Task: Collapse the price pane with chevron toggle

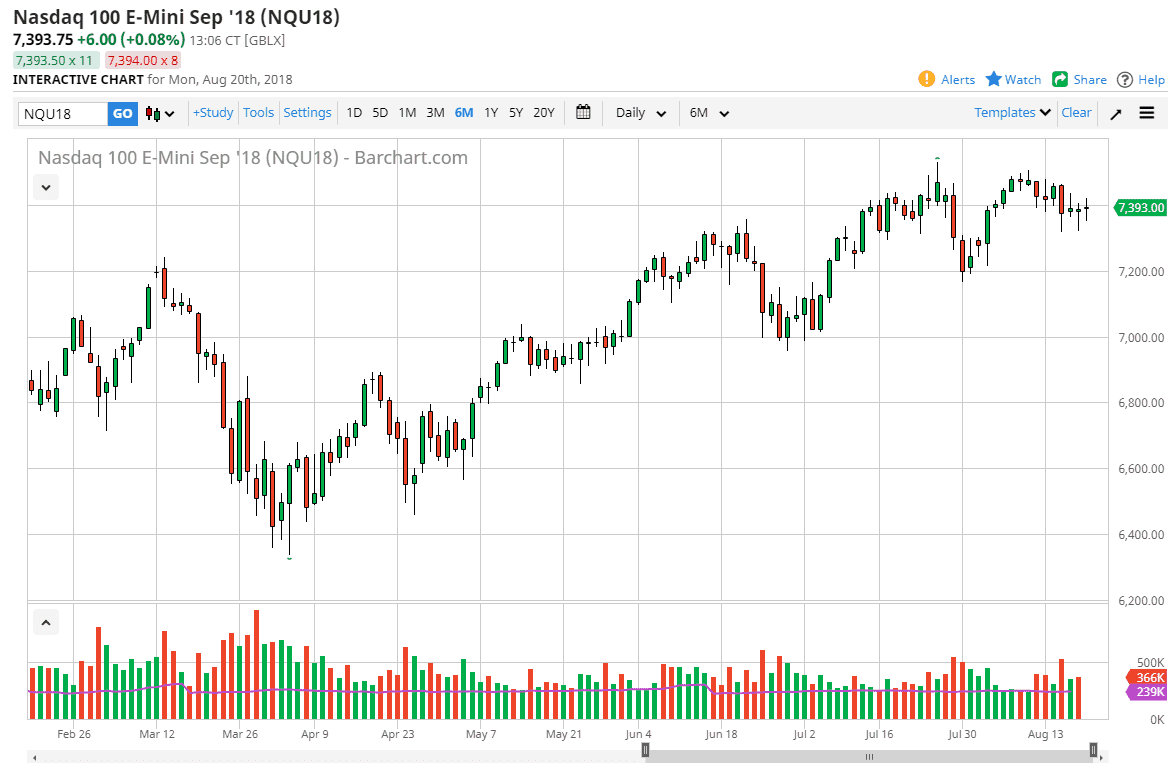Action: (46, 186)
